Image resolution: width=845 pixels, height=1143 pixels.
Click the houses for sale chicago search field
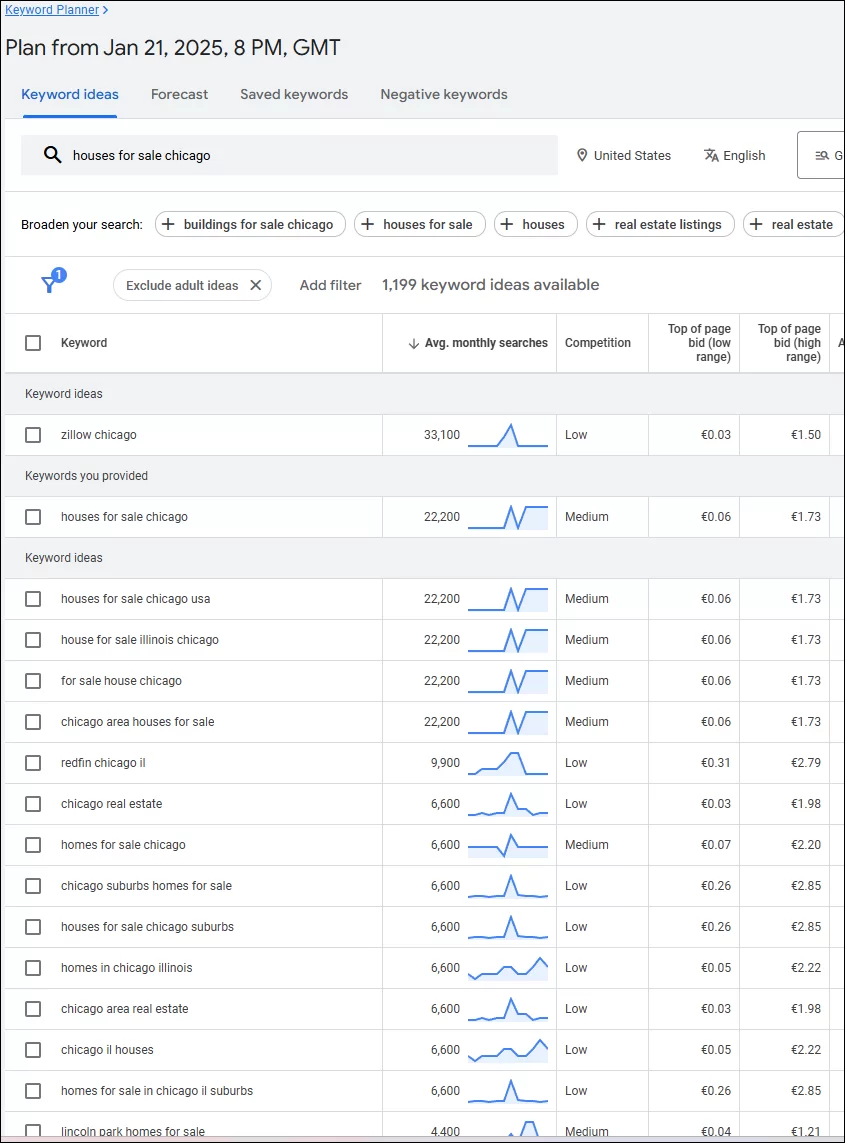pyautogui.click(x=289, y=155)
